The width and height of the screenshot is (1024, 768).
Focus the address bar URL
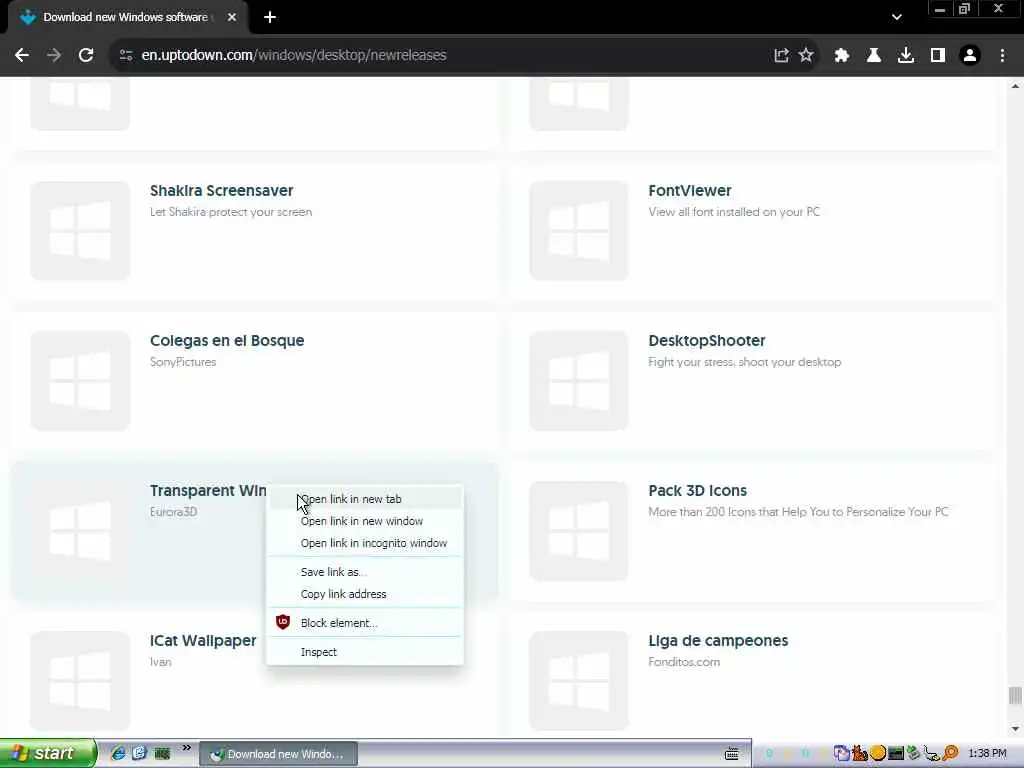pos(294,56)
